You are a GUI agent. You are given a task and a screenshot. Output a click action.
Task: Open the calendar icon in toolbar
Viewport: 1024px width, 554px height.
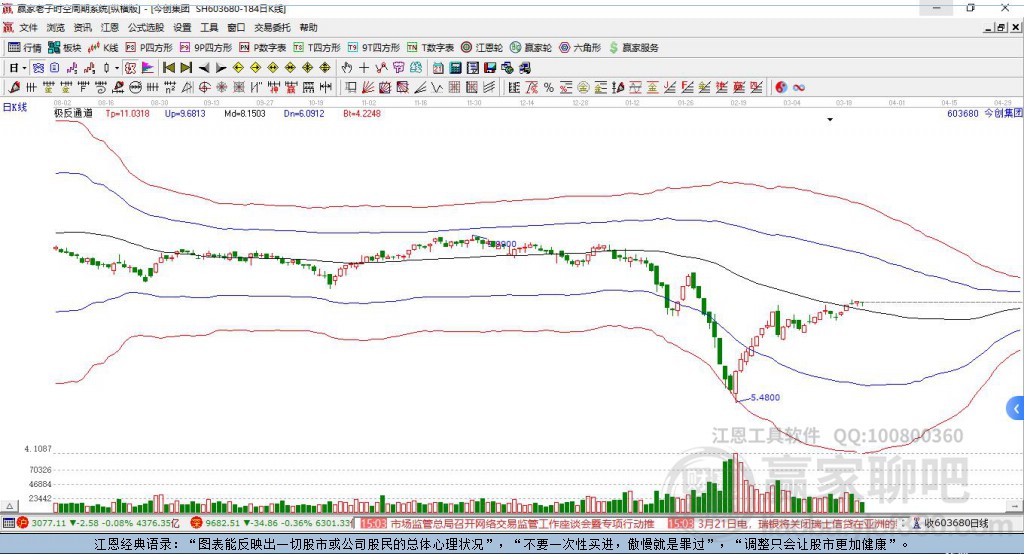(x=438, y=68)
